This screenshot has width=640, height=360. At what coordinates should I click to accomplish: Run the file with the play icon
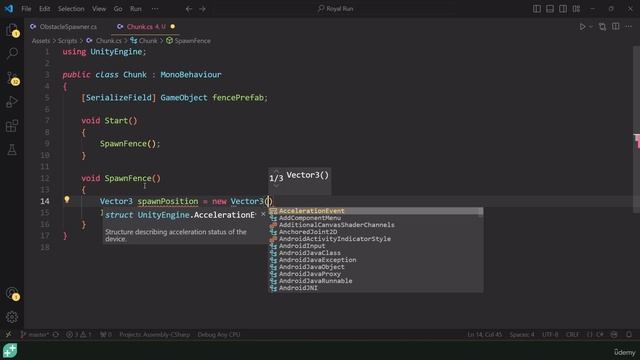[x=582, y=27]
